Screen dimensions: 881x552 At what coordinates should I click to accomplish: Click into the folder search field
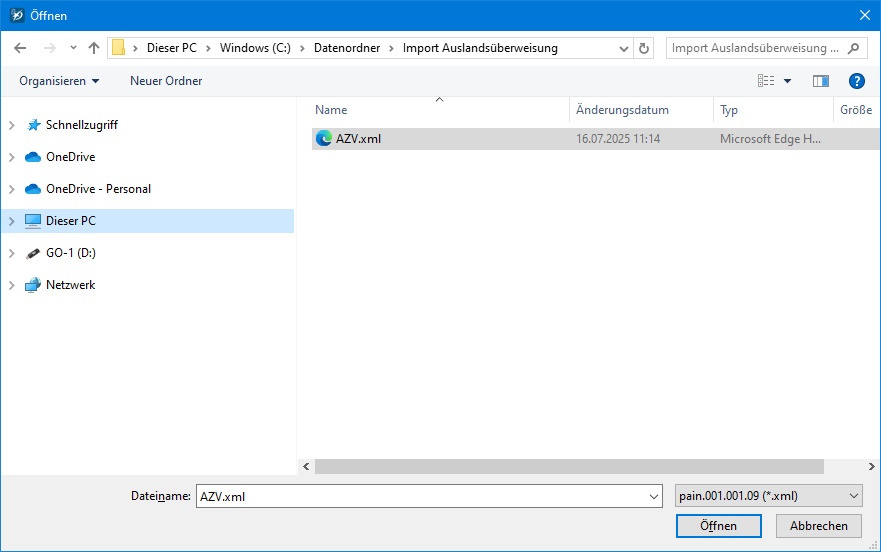(755, 48)
